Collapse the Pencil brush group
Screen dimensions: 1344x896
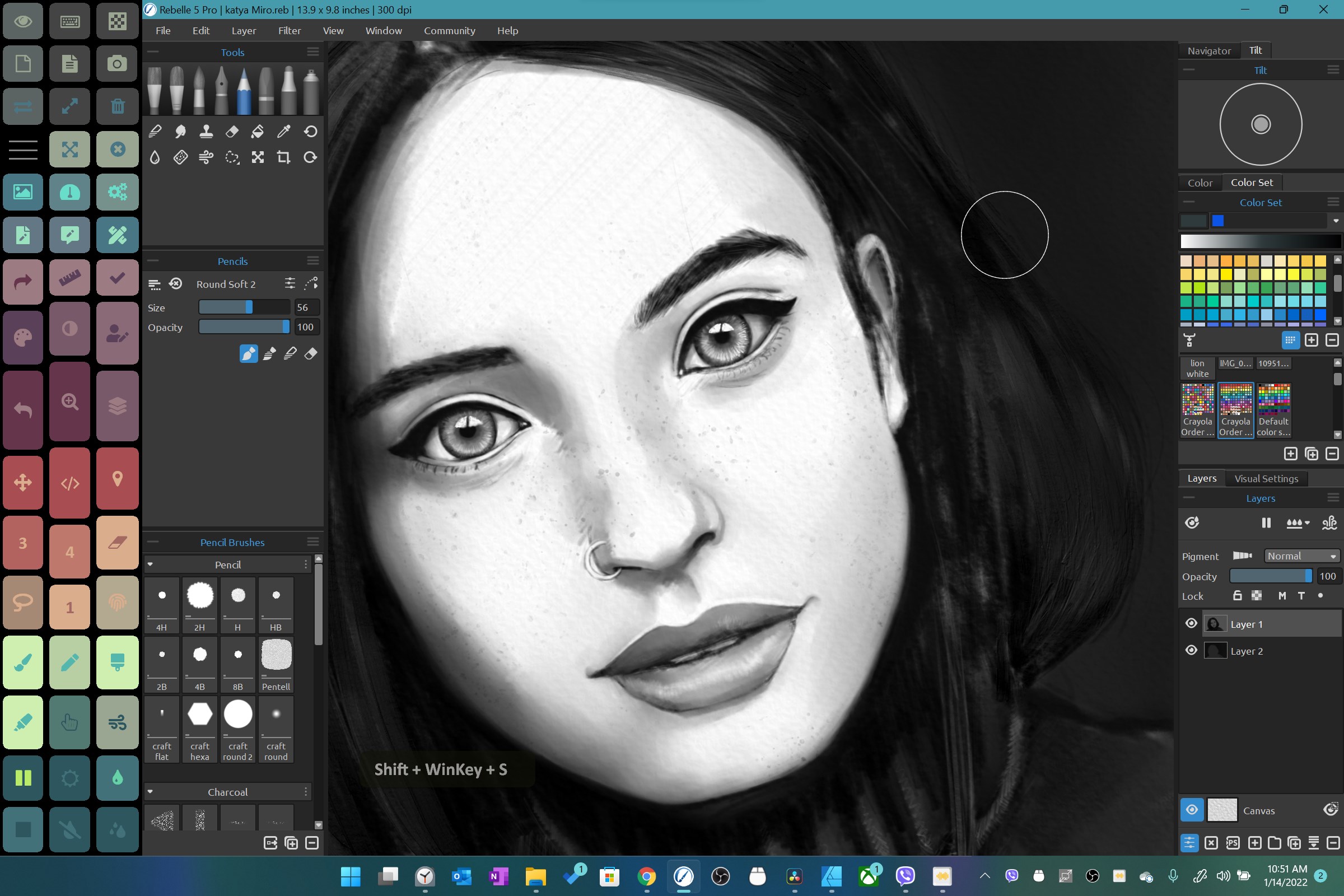point(150,564)
